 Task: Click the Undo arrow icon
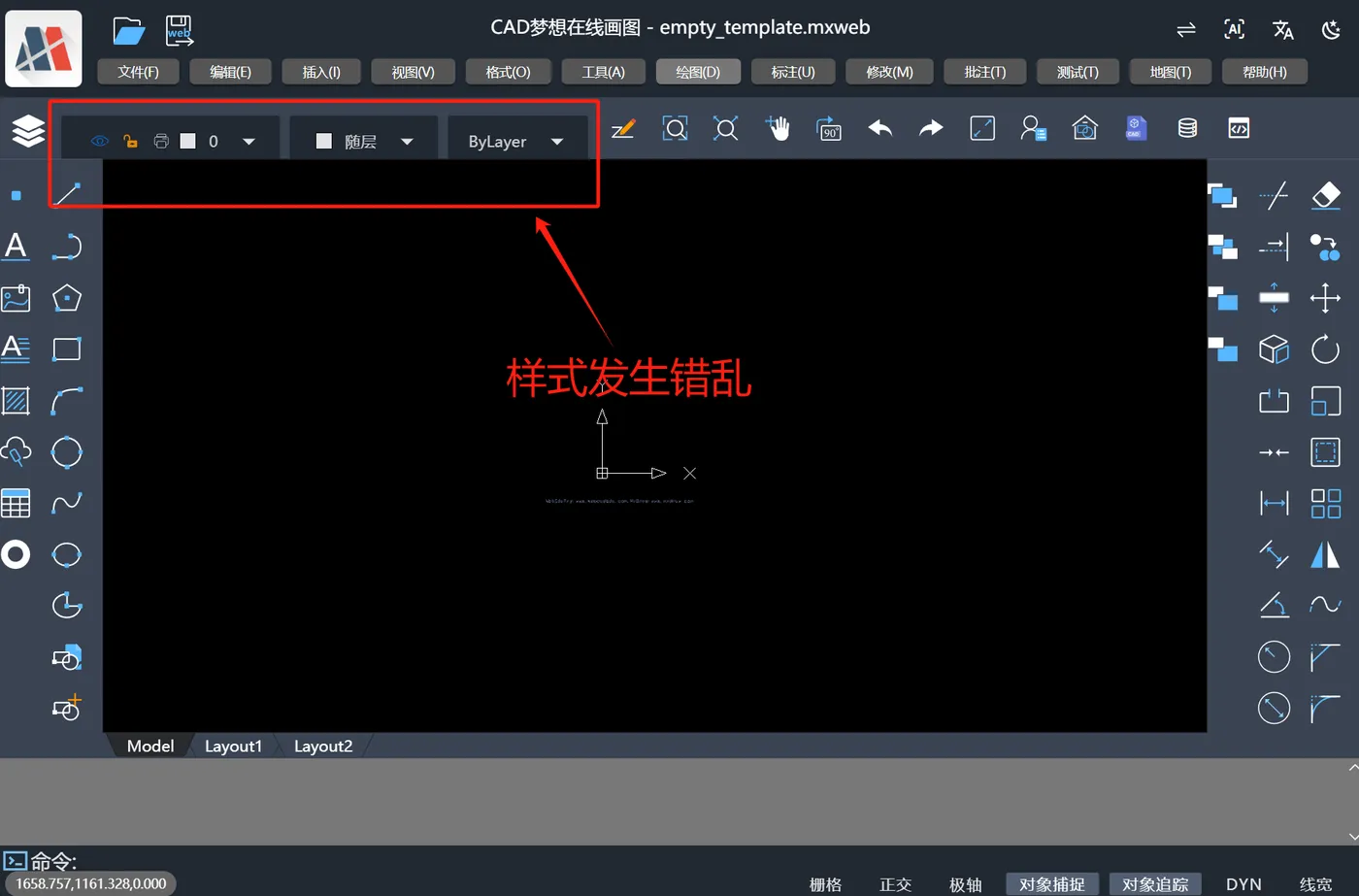click(879, 127)
